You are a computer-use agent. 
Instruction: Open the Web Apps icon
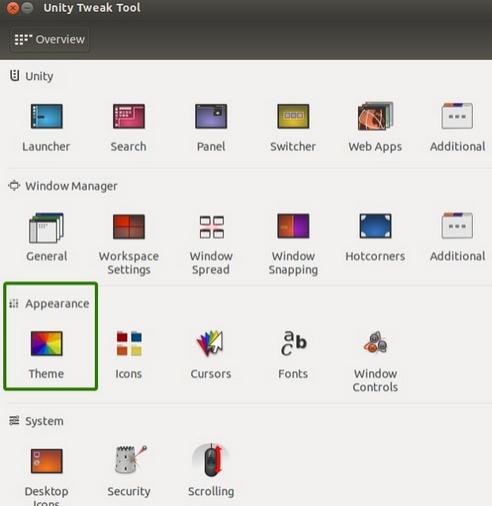click(x=375, y=116)
